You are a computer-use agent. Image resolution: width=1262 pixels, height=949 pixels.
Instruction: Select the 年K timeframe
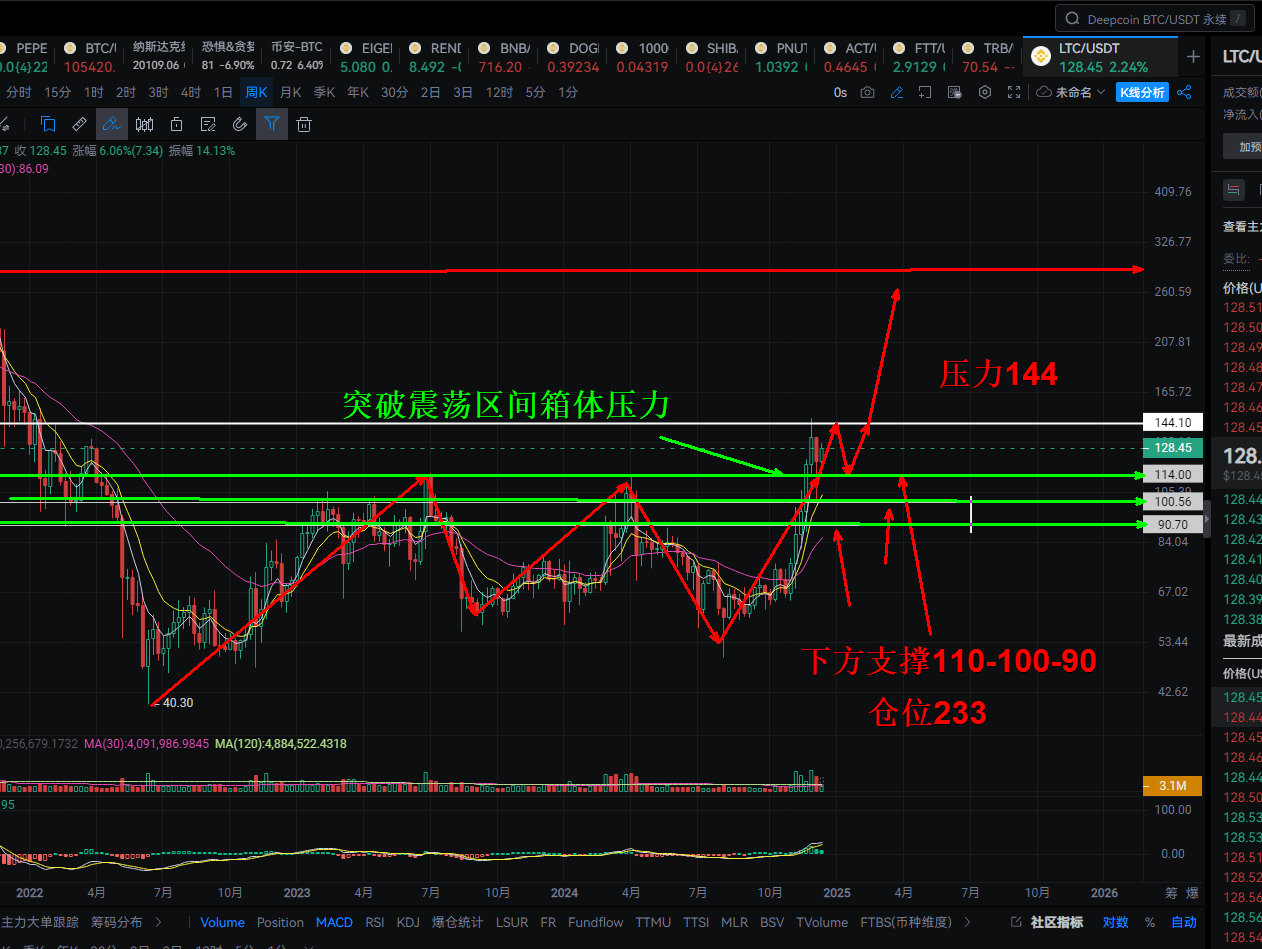point(357,92)
